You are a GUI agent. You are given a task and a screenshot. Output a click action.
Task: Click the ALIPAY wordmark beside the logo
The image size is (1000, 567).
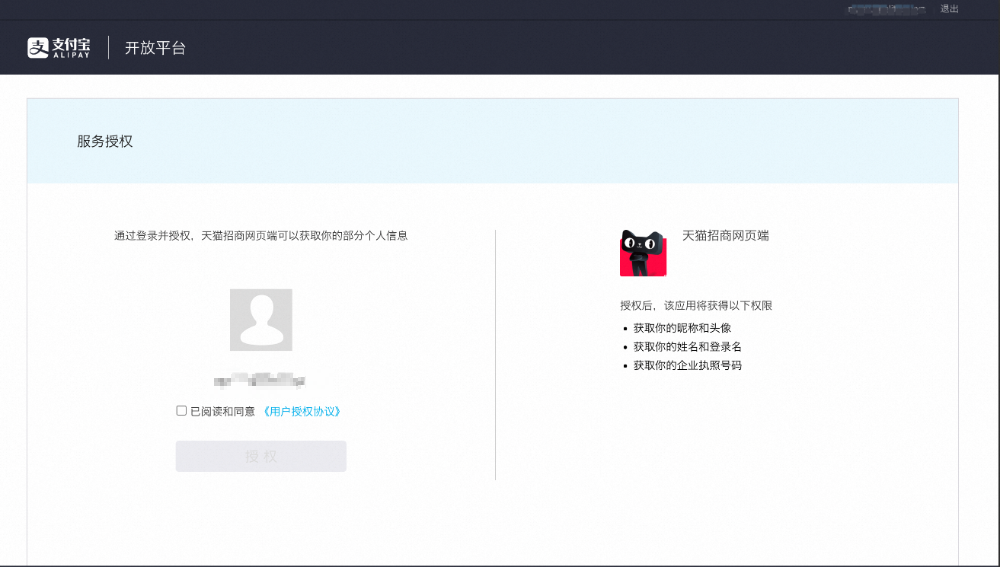coord(70,55)
